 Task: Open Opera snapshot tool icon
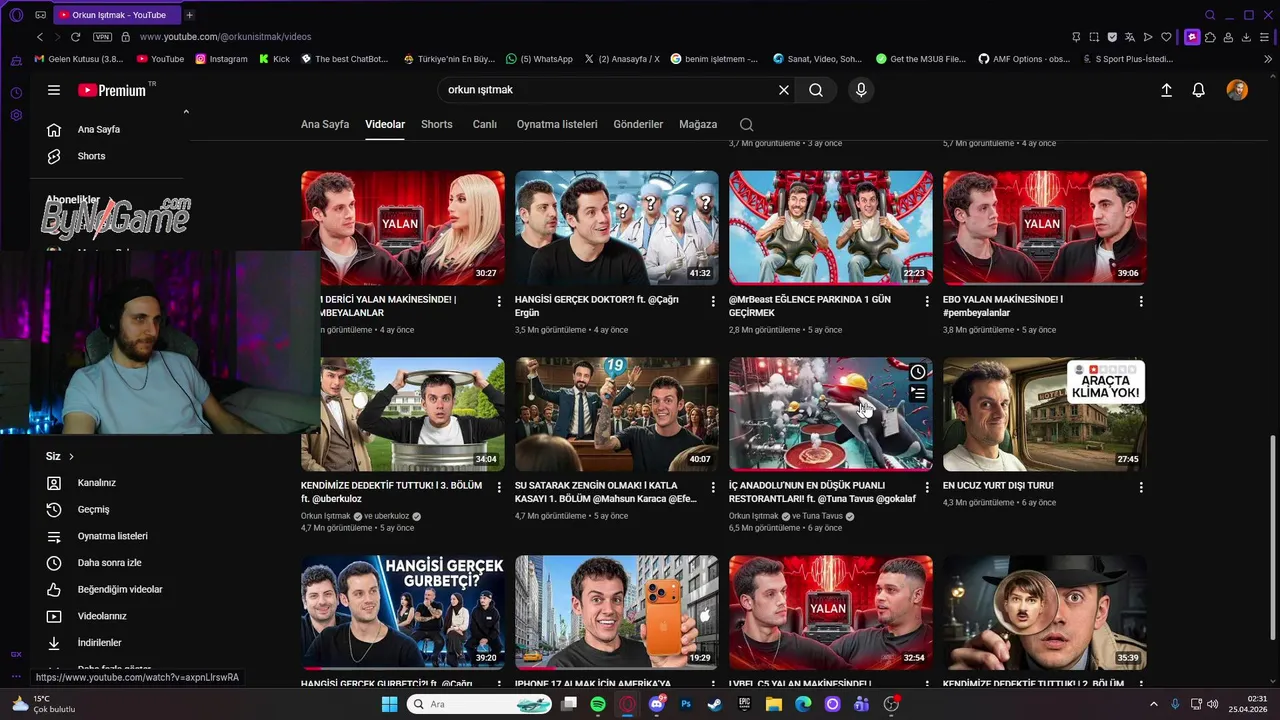(x=1094, y=37)
